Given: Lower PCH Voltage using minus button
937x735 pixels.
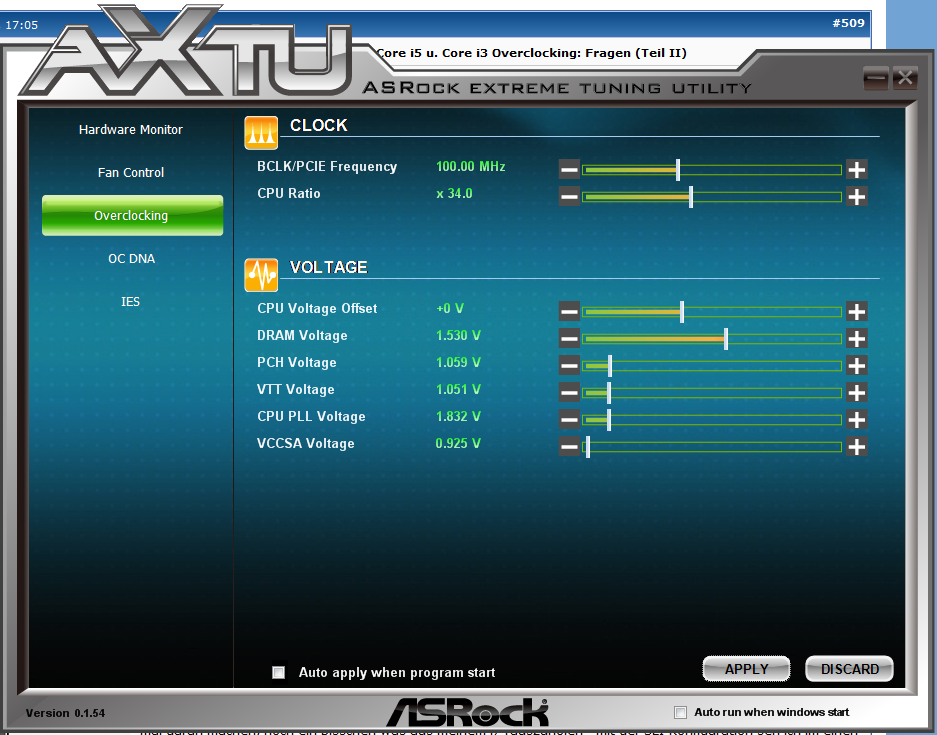Looking at the screenshot, I should pos(569,366).
